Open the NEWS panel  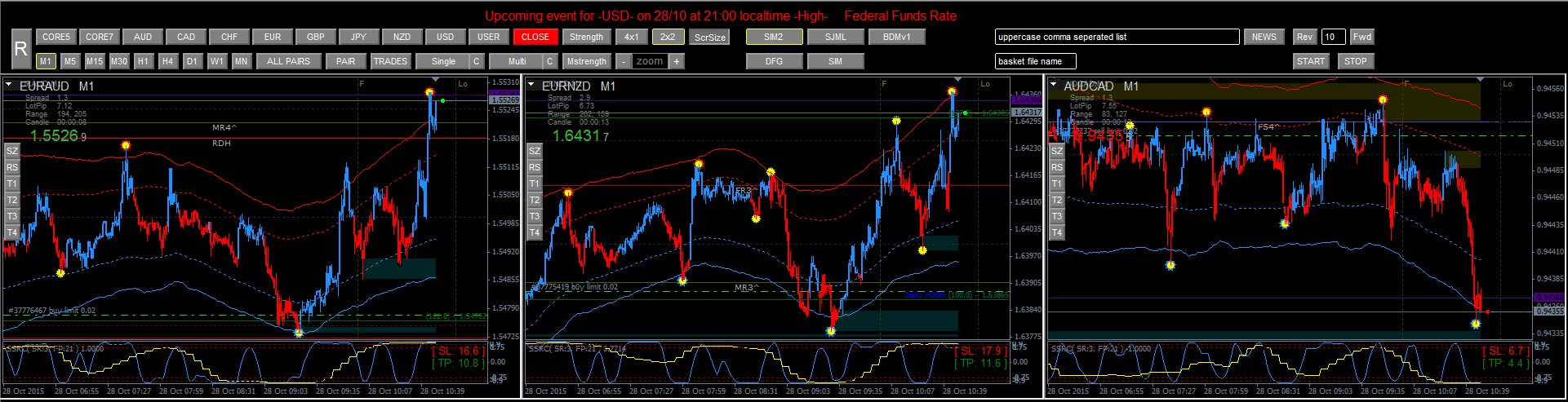[x=1264, y=37]
